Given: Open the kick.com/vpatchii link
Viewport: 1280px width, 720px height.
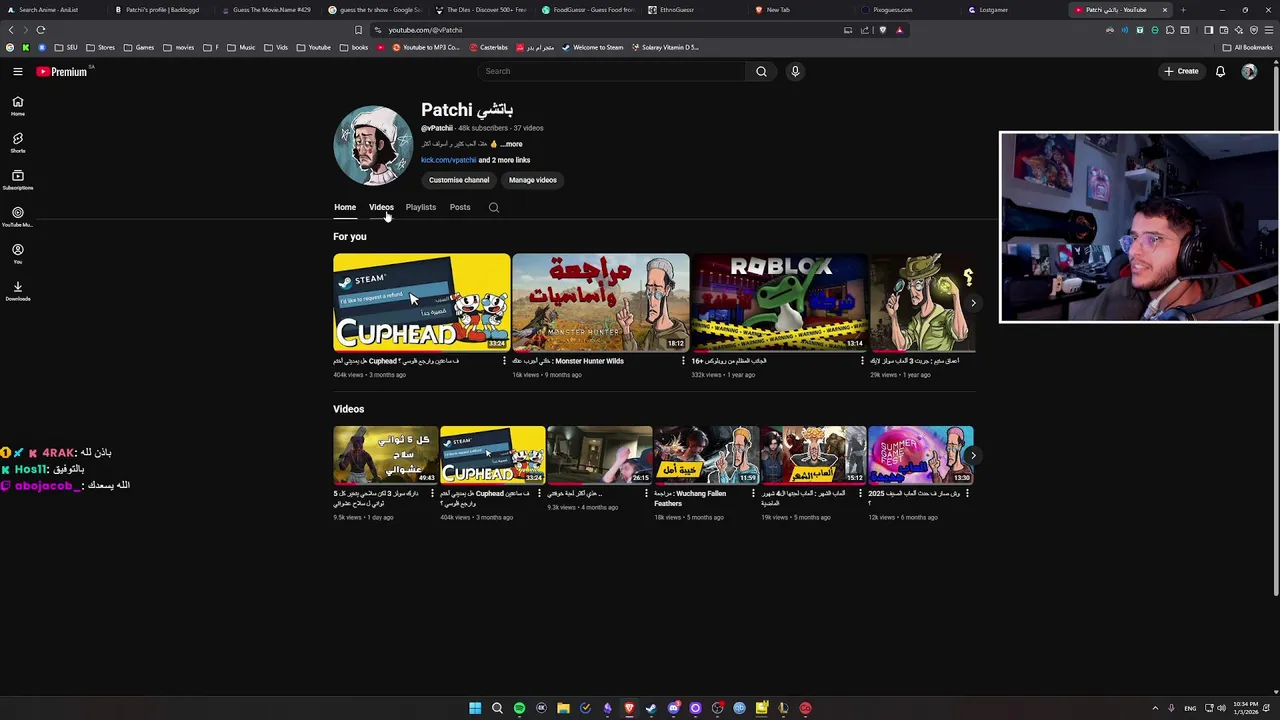Looking at the screenshot, I should 448,160.
